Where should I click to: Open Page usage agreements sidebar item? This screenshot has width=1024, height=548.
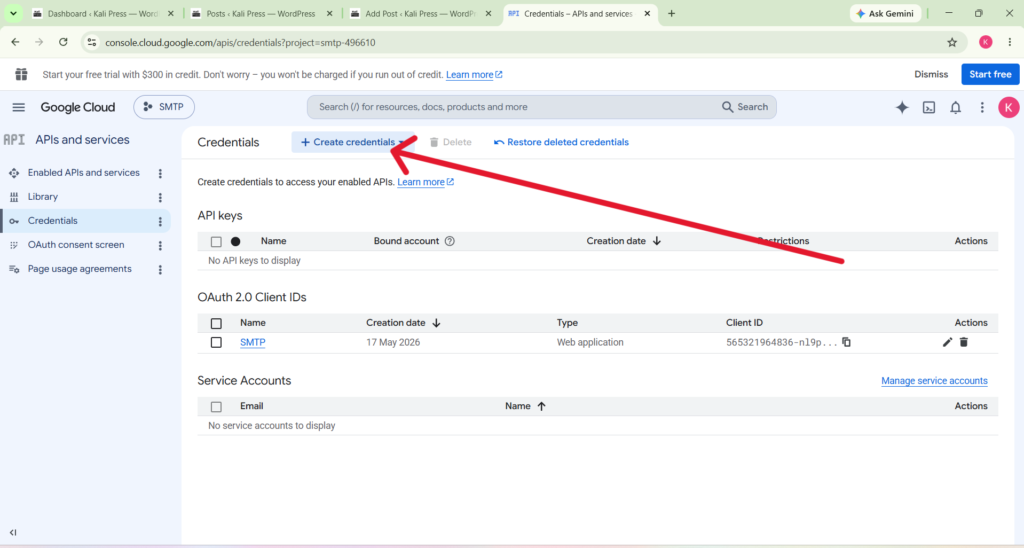pyautogui.click(x=79, y=269)
